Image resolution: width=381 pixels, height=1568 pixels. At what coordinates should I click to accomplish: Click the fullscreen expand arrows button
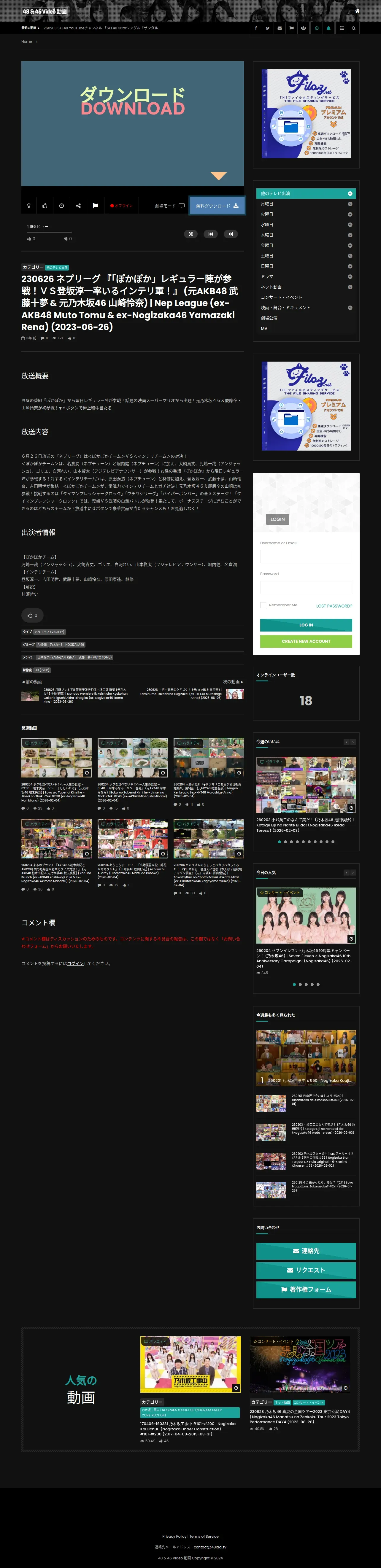click(x=190, y=234)
